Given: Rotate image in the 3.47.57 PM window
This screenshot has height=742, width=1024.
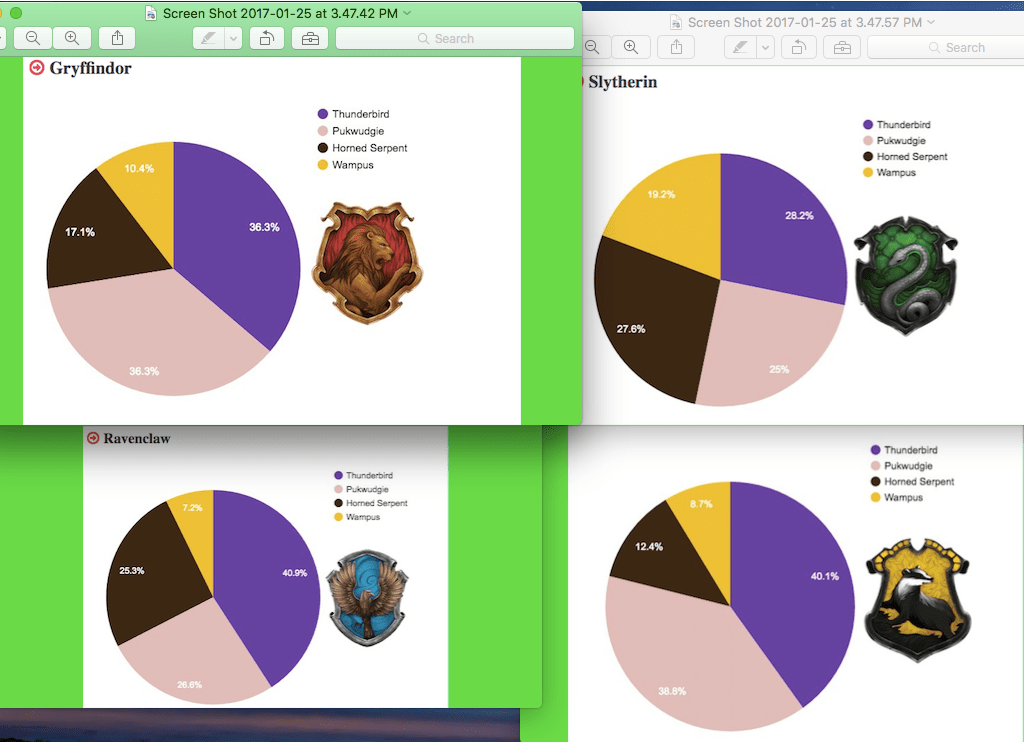Looking at the screenshot, I should [799, 47].
